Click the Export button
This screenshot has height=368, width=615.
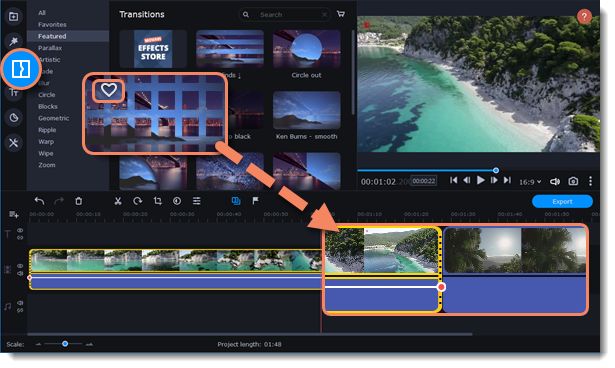562,202
